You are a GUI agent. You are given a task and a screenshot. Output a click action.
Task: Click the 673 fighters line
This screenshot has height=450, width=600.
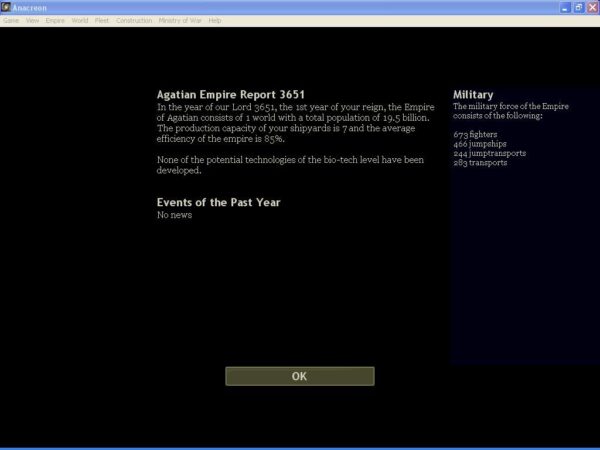475,133
